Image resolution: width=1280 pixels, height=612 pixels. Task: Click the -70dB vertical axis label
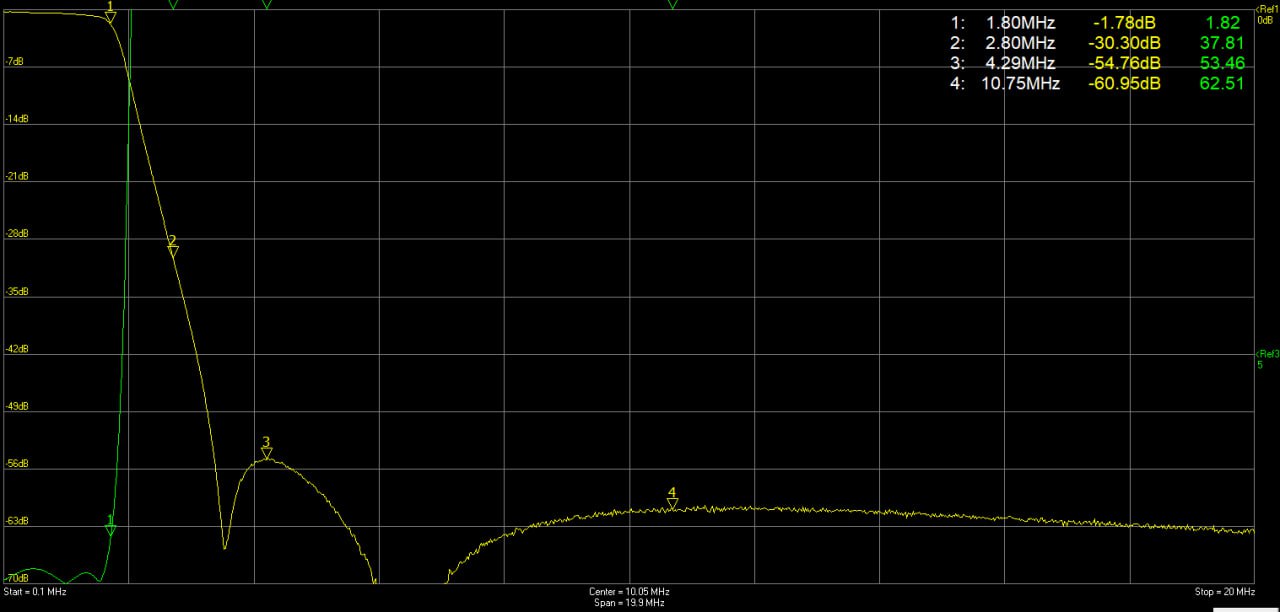(16, 579)
